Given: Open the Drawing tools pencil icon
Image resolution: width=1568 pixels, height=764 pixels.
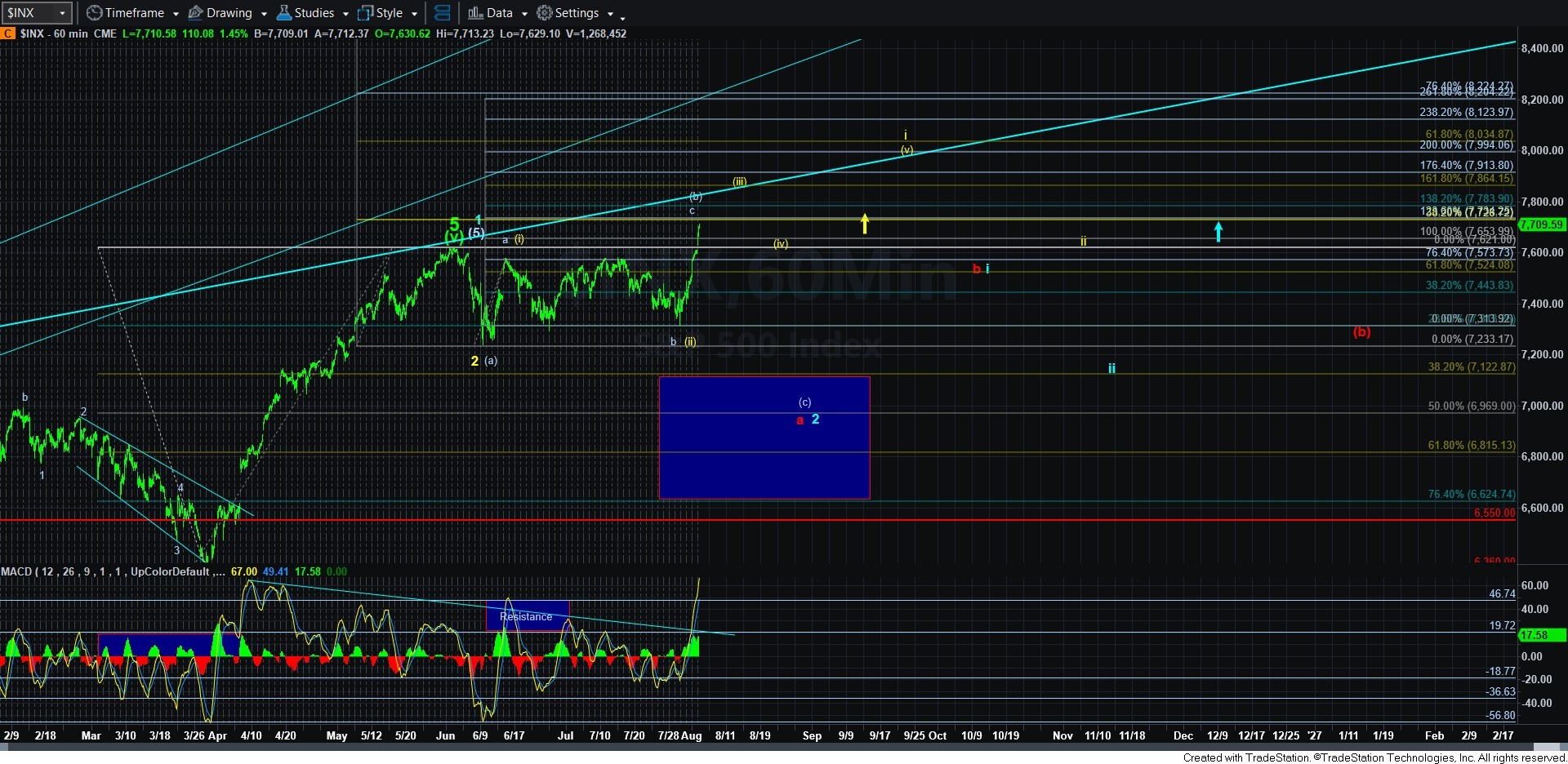Looking at the screenshot, I should (195, 13).
